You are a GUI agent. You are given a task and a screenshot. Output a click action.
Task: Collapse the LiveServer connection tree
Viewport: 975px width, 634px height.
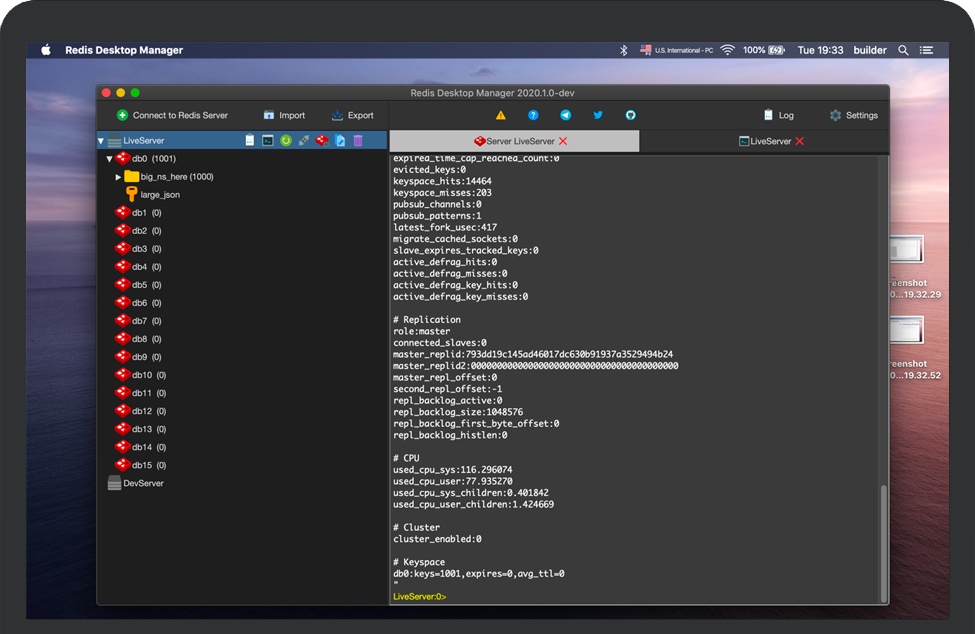click(x=101, y=141)
